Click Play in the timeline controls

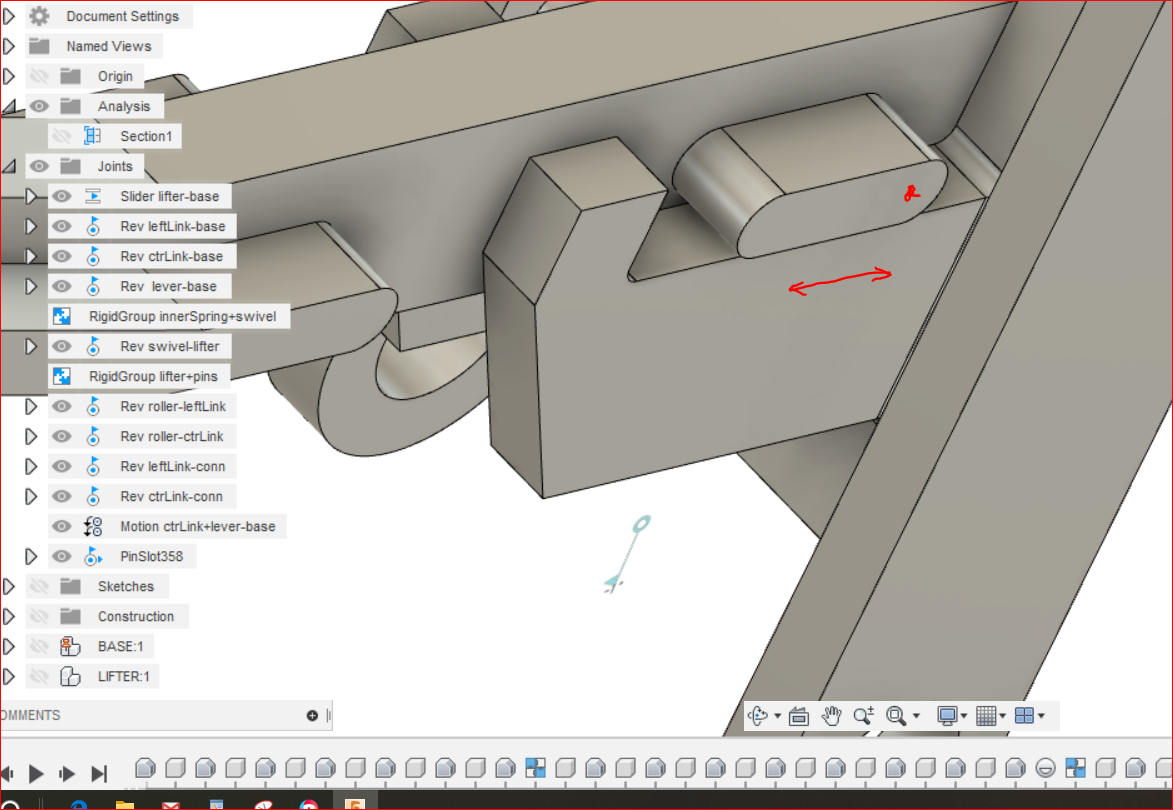click(x=37, y=772)
